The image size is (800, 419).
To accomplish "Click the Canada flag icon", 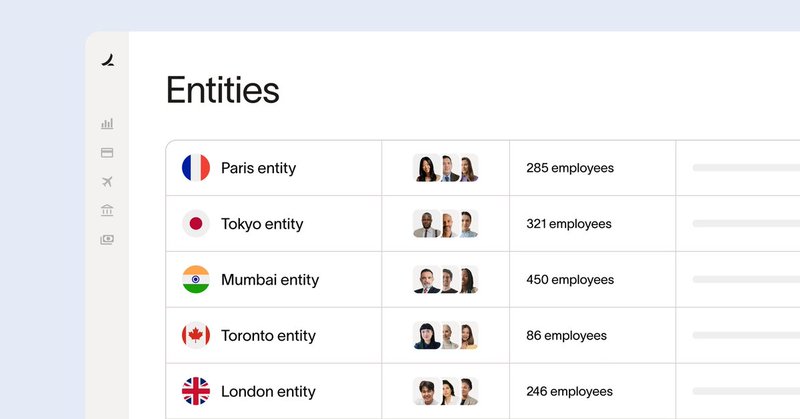I will pyautogui.click(x=196, y=335).
